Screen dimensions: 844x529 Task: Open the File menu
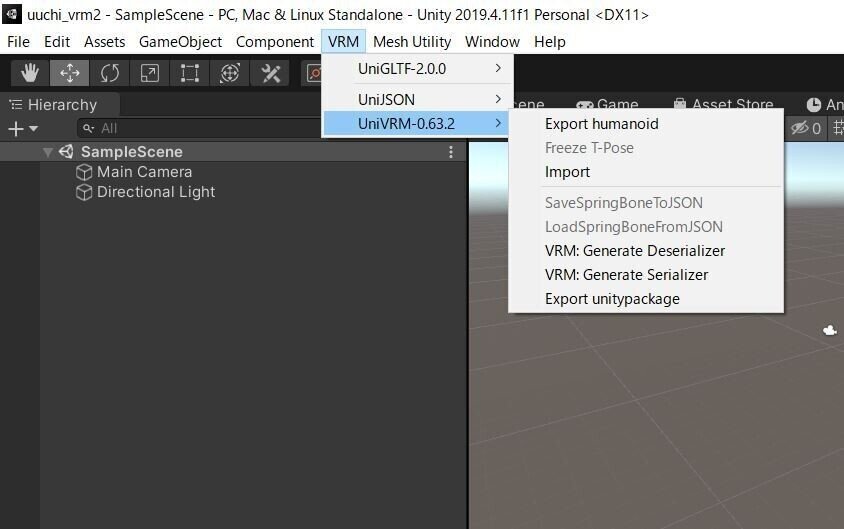pos(18,41)
